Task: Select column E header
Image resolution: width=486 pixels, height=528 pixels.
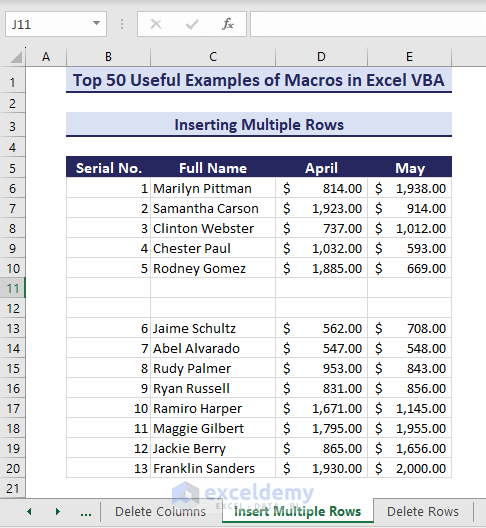Action: click(x=409, y=57)
